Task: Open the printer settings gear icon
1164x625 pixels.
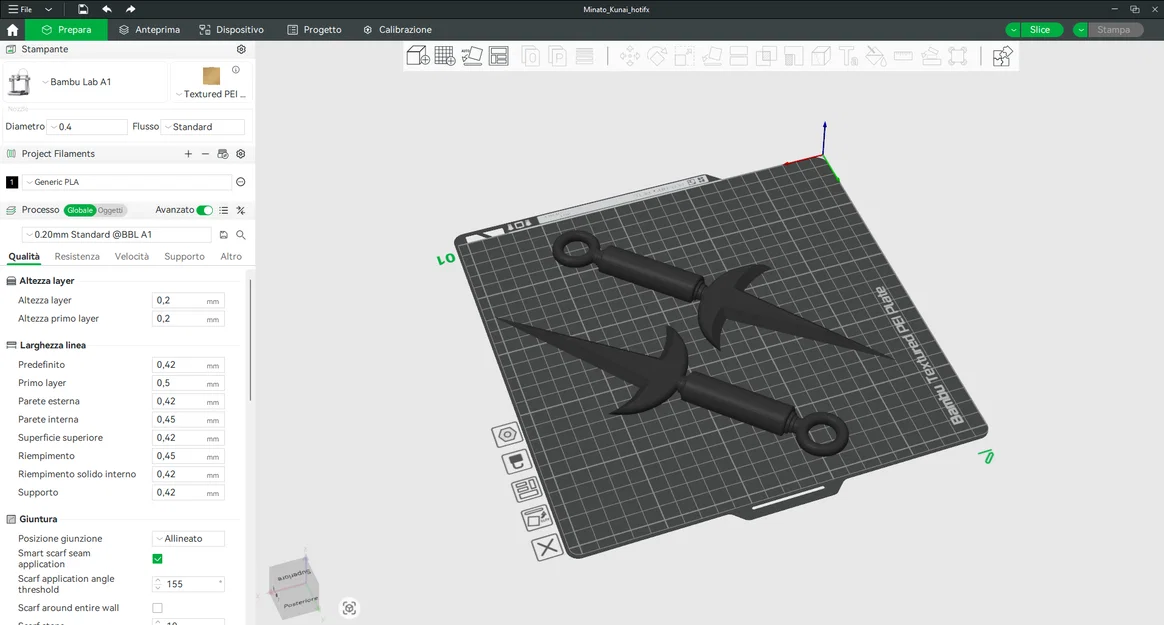Action: [x=241, y=49]
